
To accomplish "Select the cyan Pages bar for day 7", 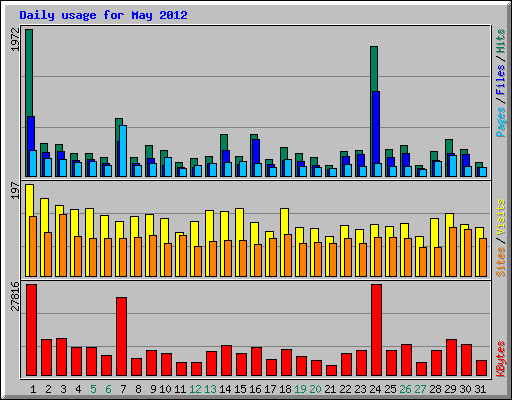I will click(123, 151).
